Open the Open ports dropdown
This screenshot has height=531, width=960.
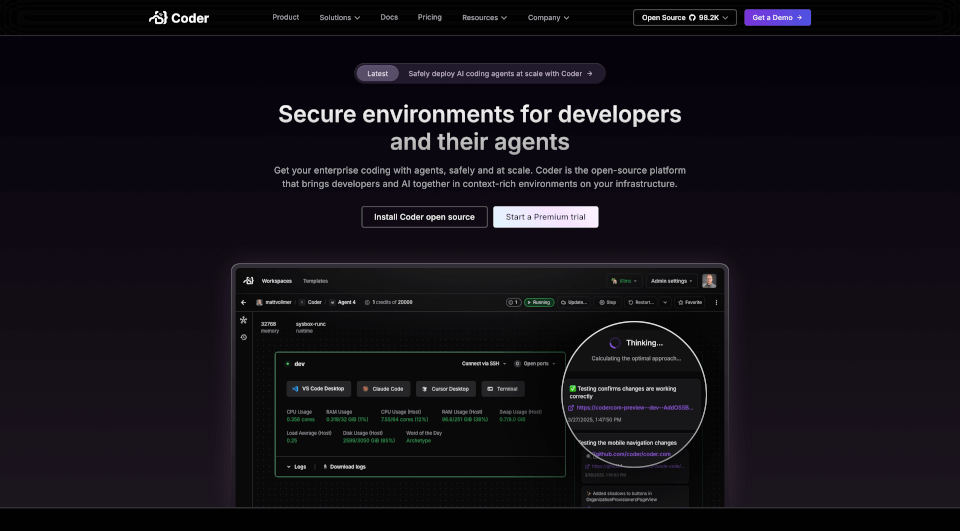point(534,364)
